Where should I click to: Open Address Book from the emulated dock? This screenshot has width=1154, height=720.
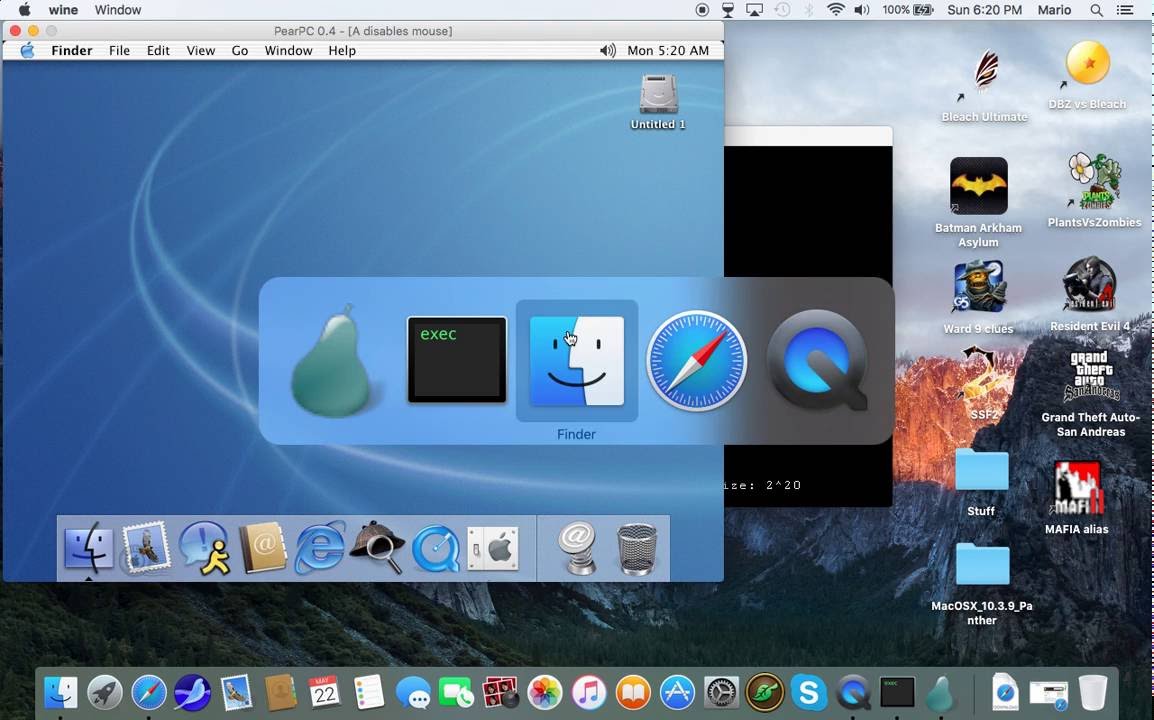tap(262, 548)
